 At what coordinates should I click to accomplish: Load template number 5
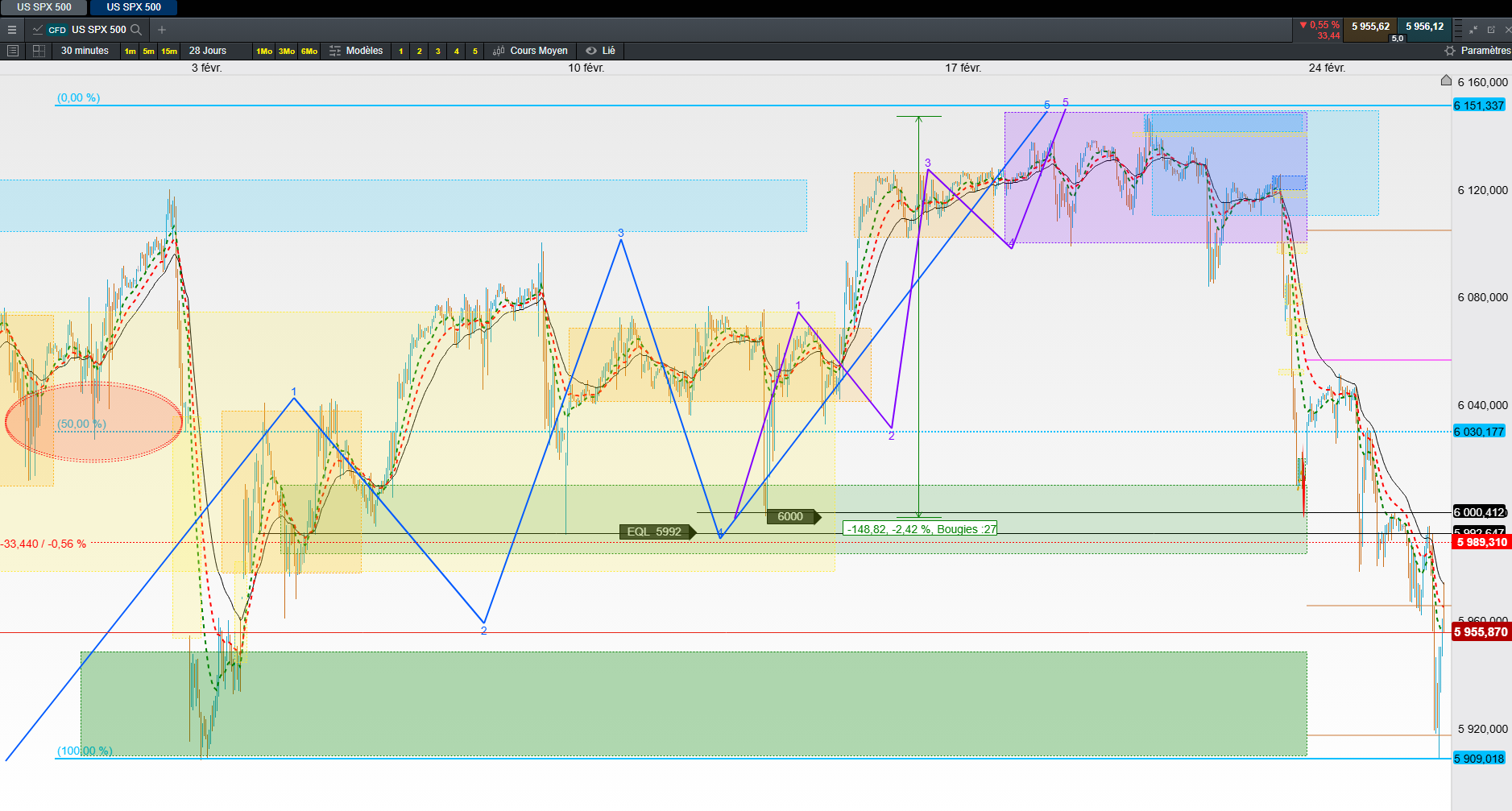click(x=475, y=52)
